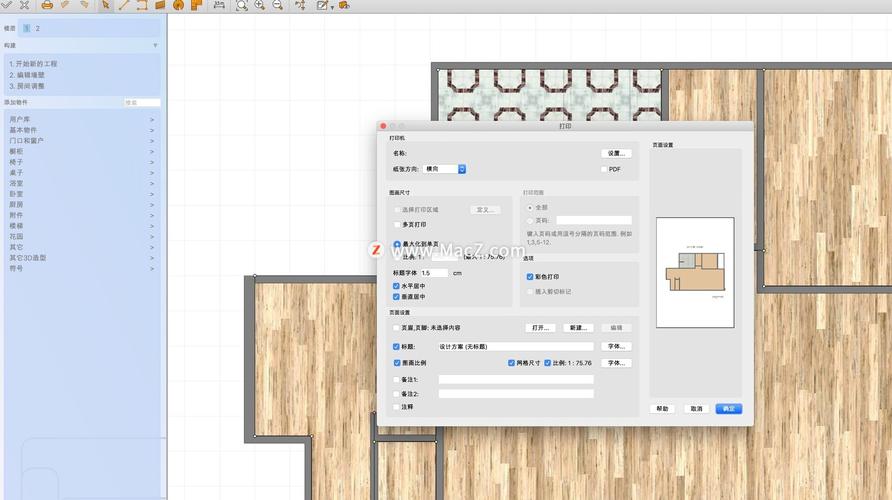Click the orange printer icon in toolbar
This screenshot has width=892, height=500.
(x=47, y=5)
